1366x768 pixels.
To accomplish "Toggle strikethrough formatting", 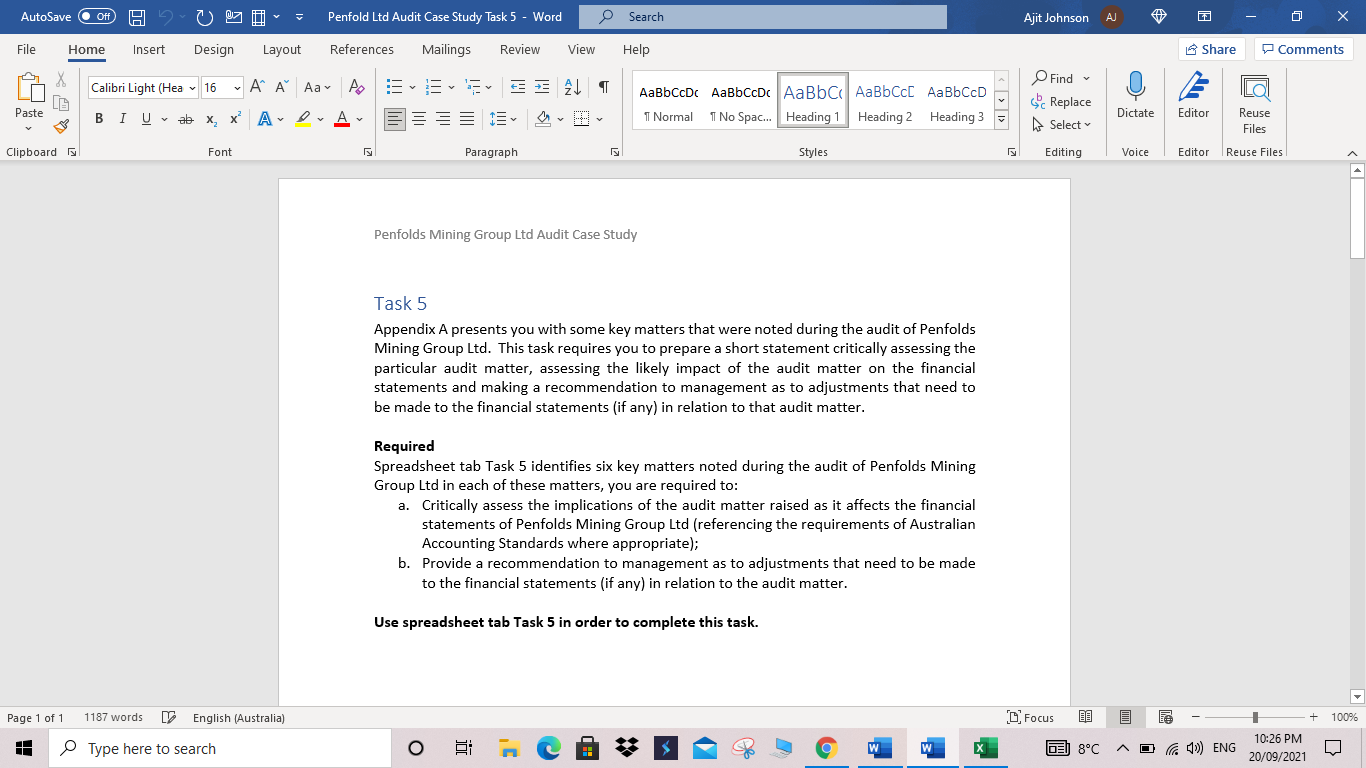I will [184, 118].
